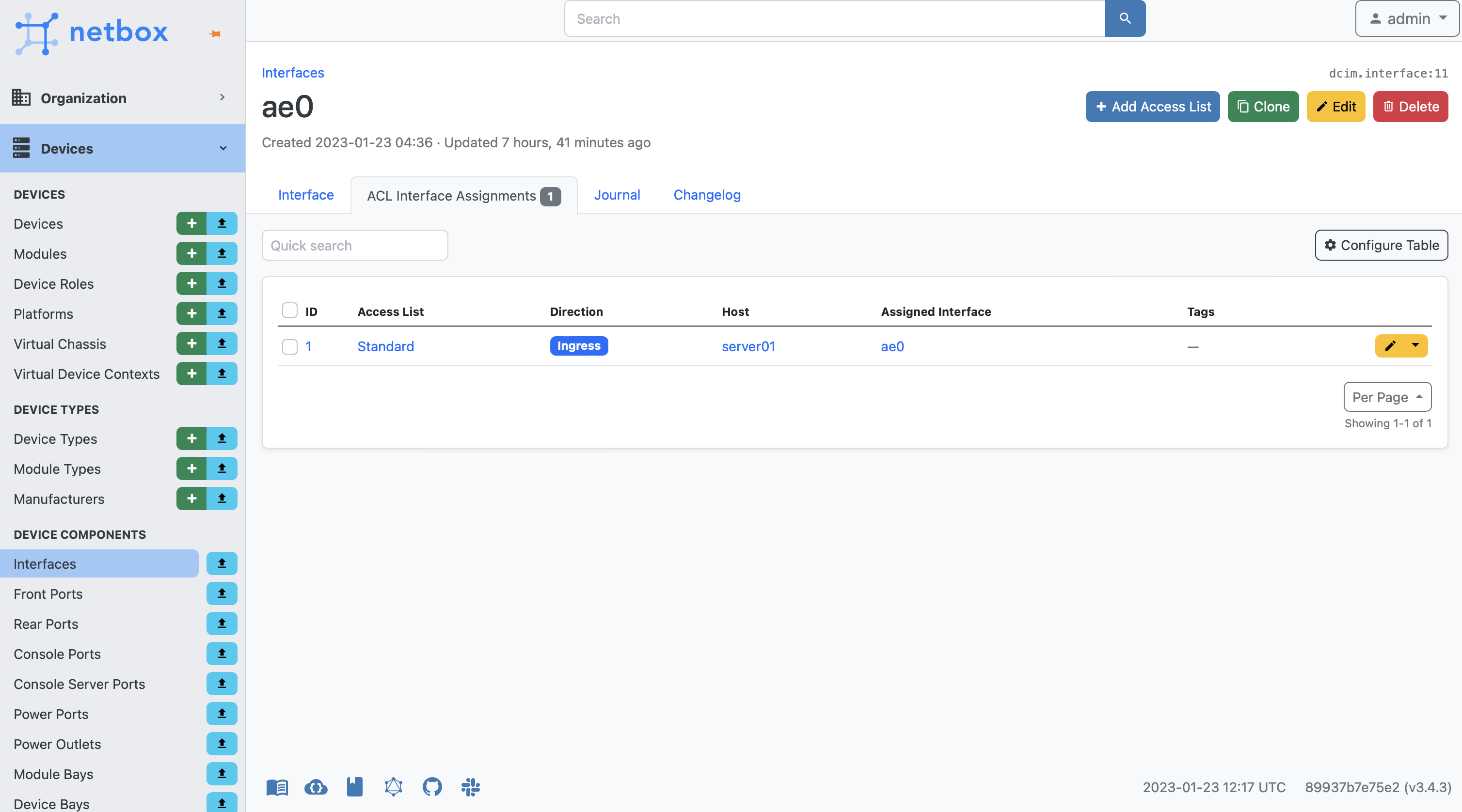1462x812 pixels.
Task: Switch to the Changelog tab
Action: pos(707,195)
